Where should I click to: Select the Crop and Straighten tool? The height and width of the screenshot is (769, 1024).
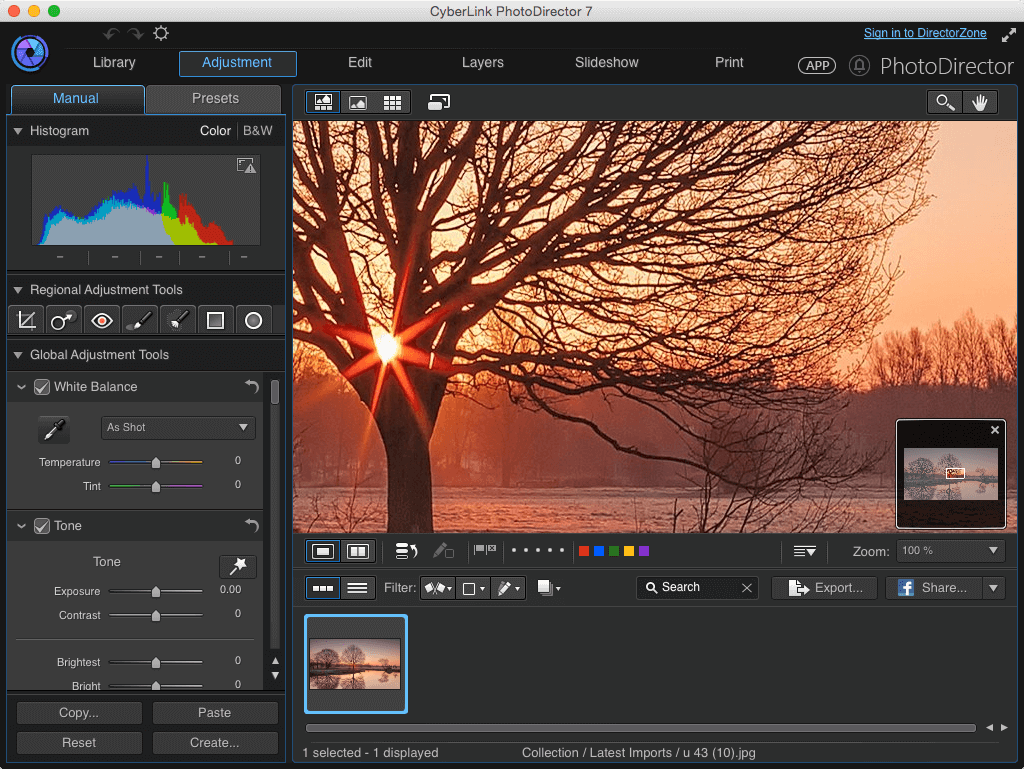point(26,321)
